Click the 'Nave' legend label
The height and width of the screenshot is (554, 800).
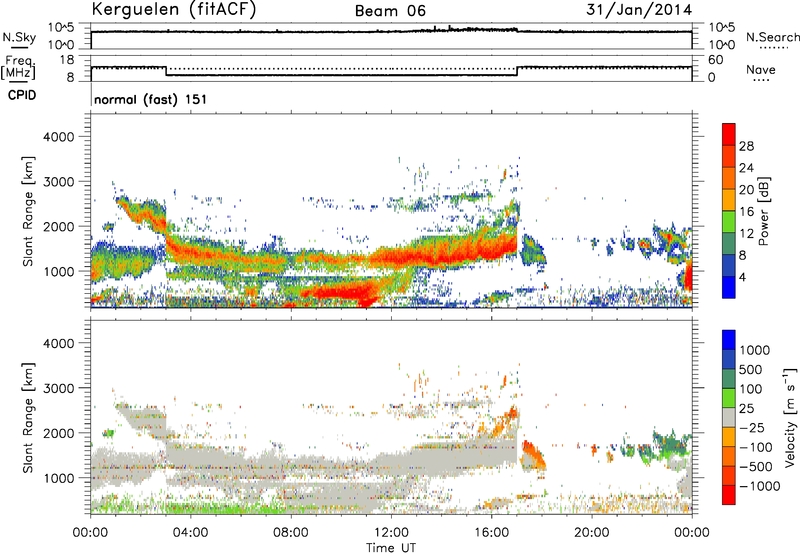(x=760, y=70)
